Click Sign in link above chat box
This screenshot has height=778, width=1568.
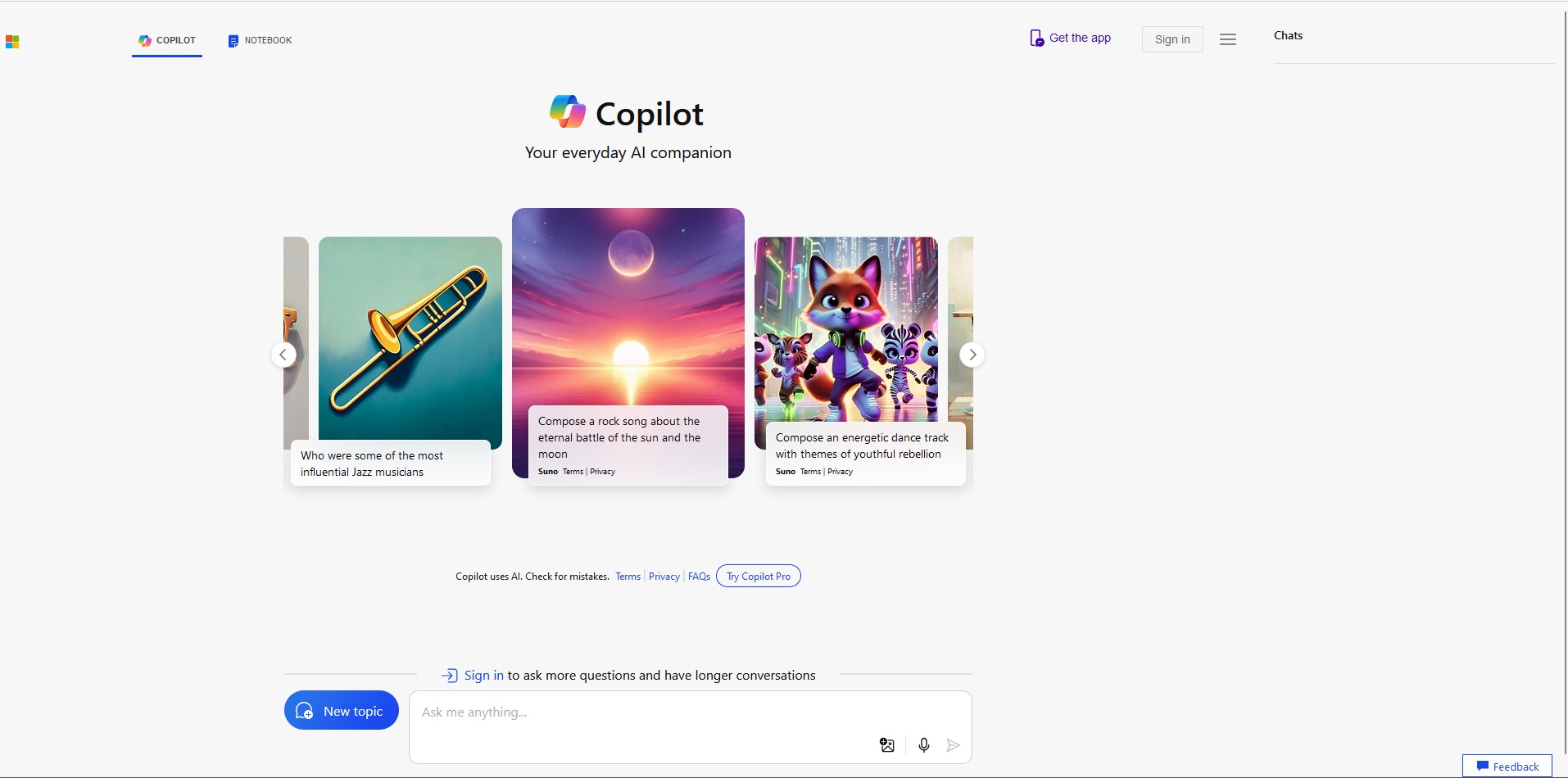484,676
